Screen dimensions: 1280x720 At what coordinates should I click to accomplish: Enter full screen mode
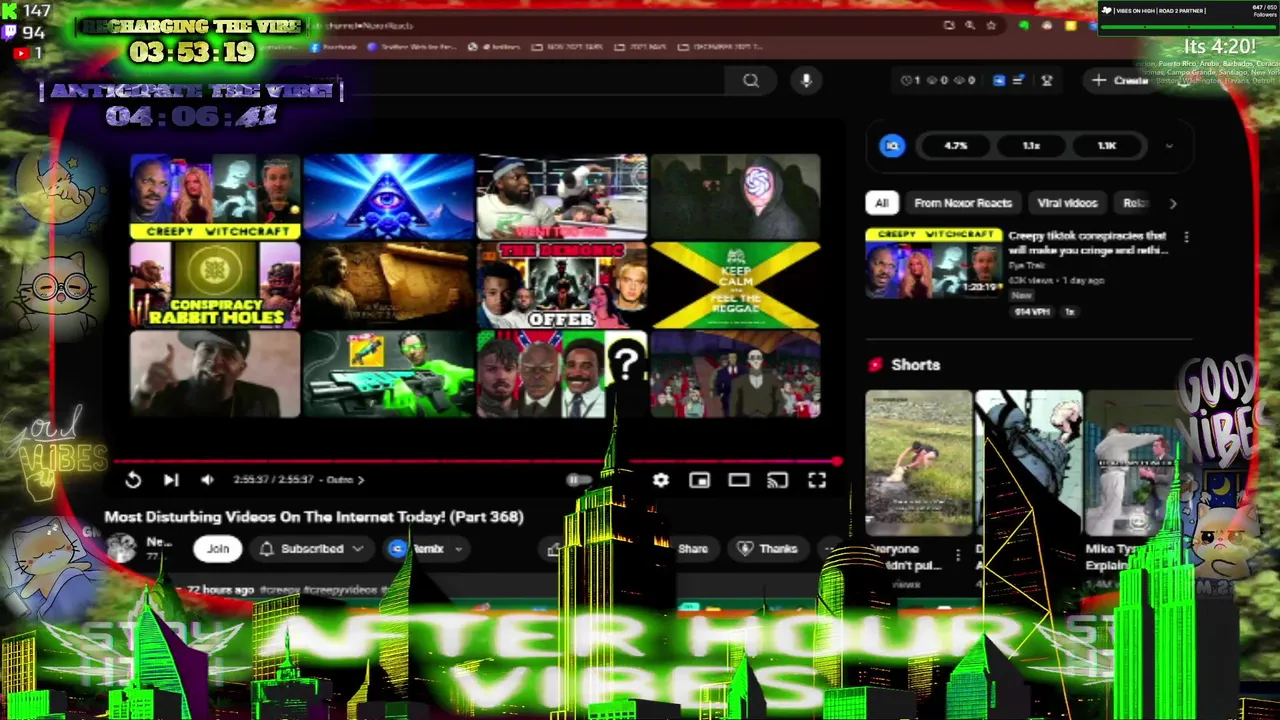coord(817,480)
